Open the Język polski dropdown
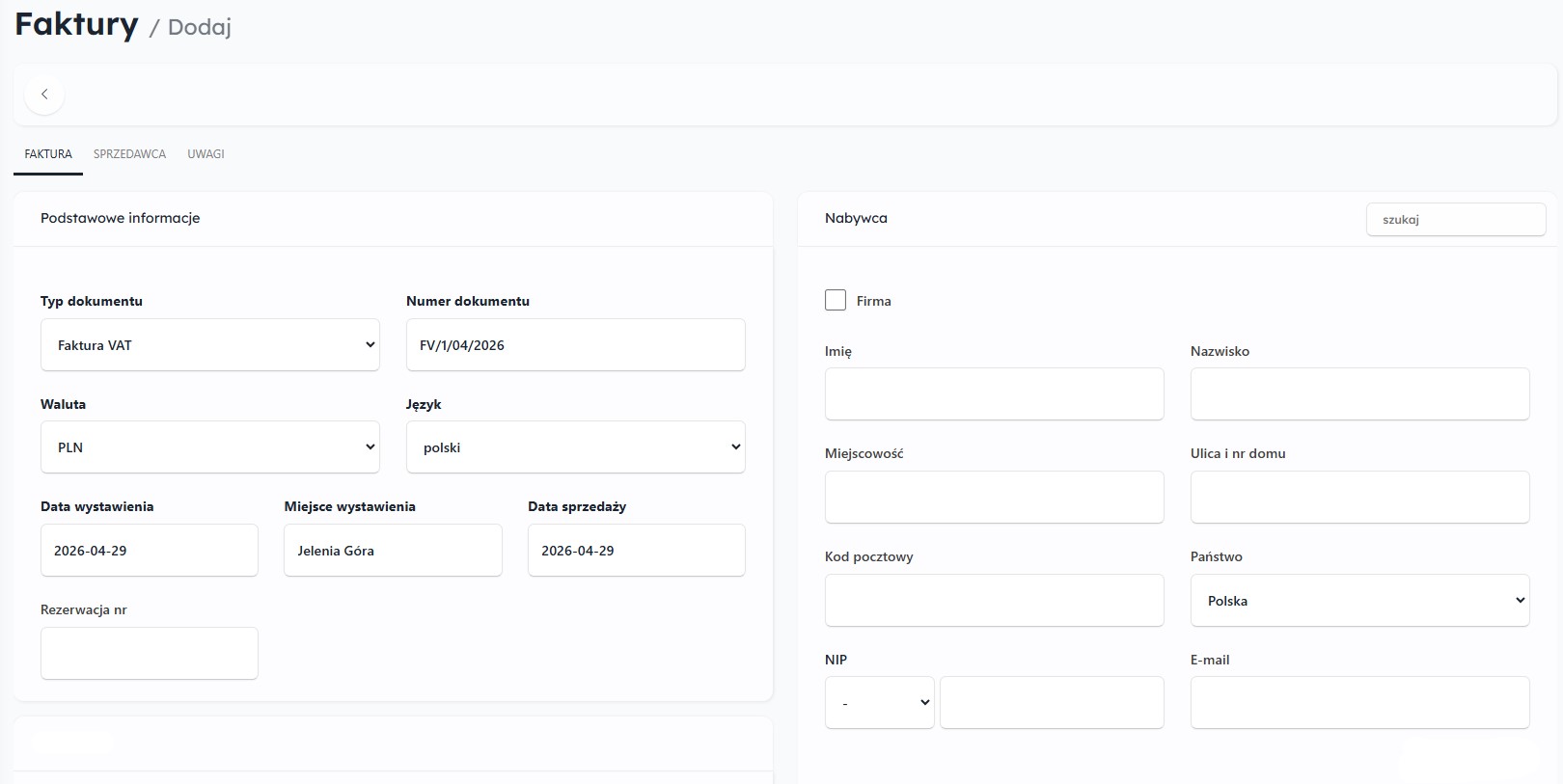This screenshot has width=1563, height=784. (x=576, y=447)
